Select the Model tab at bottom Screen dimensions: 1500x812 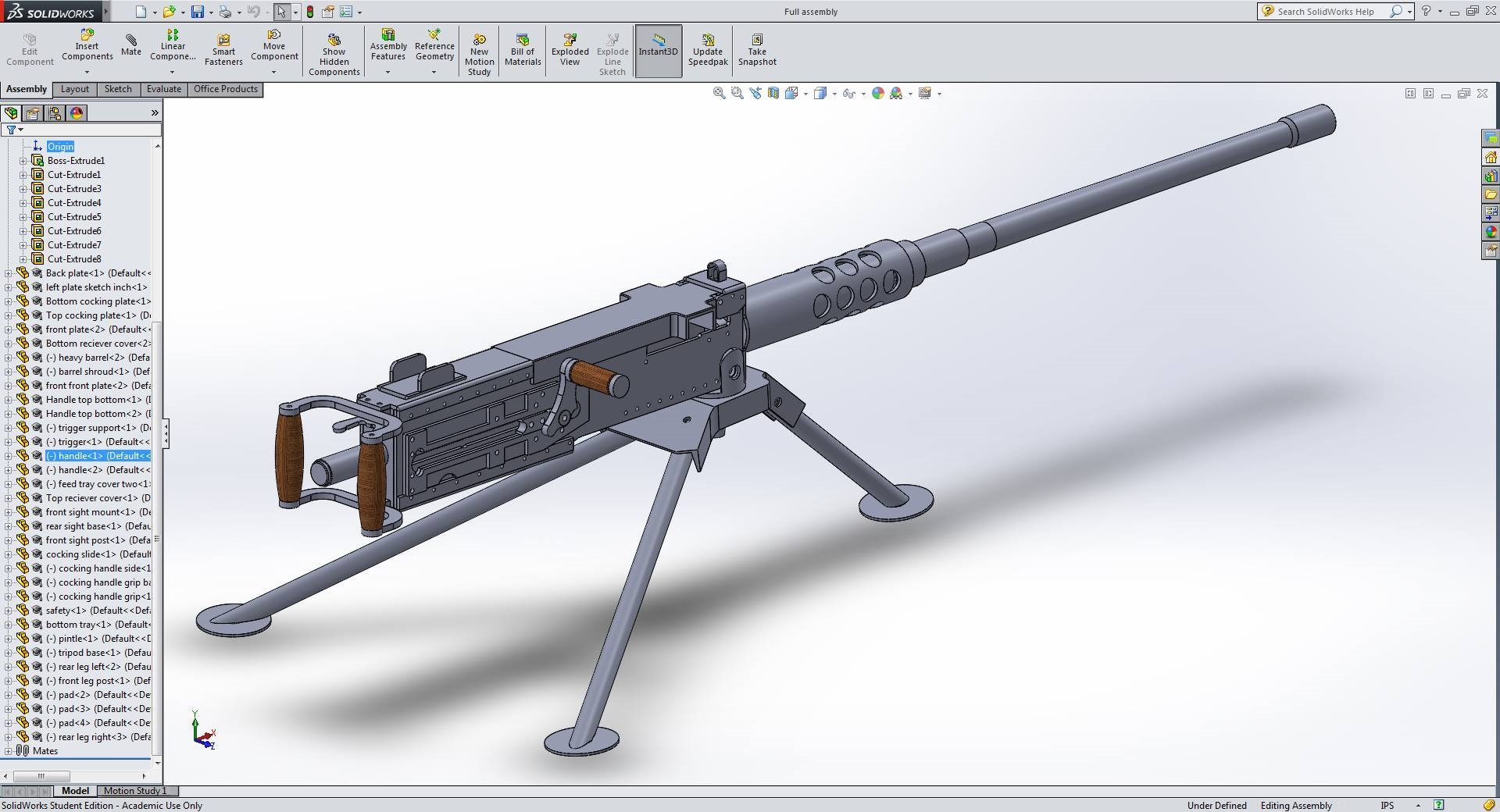coord(75,791)
